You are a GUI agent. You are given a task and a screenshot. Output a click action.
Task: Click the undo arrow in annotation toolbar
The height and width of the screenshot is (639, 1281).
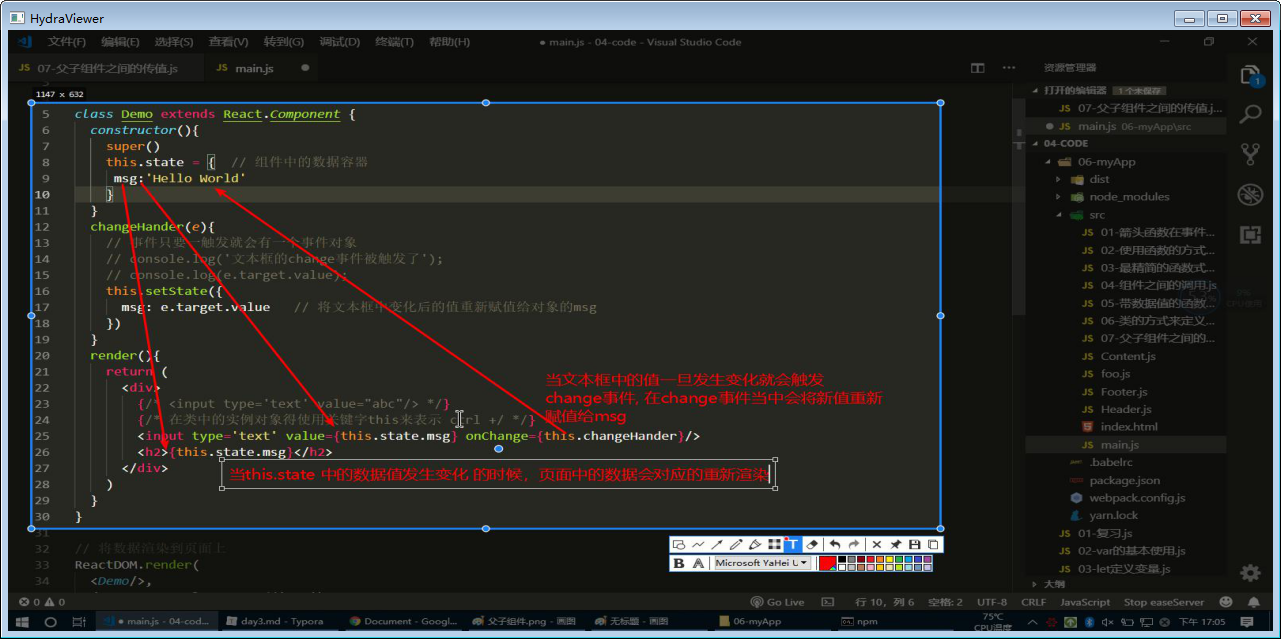[834, 545]
